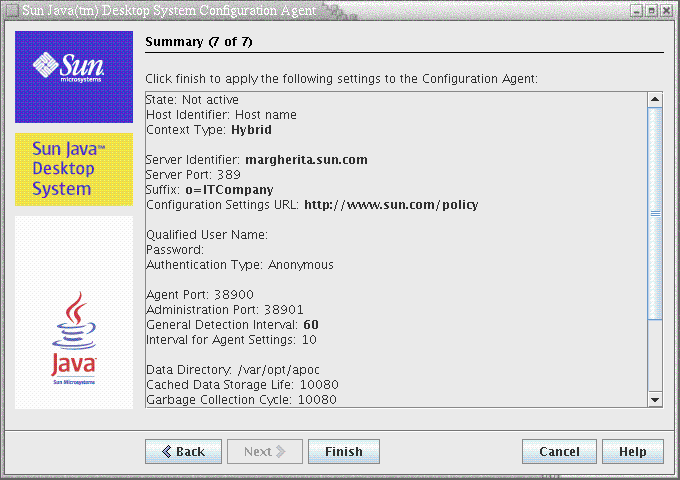The image size is (680, 480).
Task: Click the disabled Next button
Action: (265, 451)
